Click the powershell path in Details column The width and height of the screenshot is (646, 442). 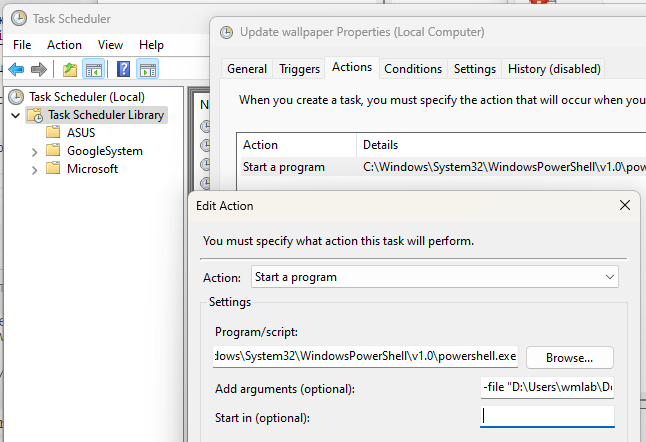tap(504, 167)
